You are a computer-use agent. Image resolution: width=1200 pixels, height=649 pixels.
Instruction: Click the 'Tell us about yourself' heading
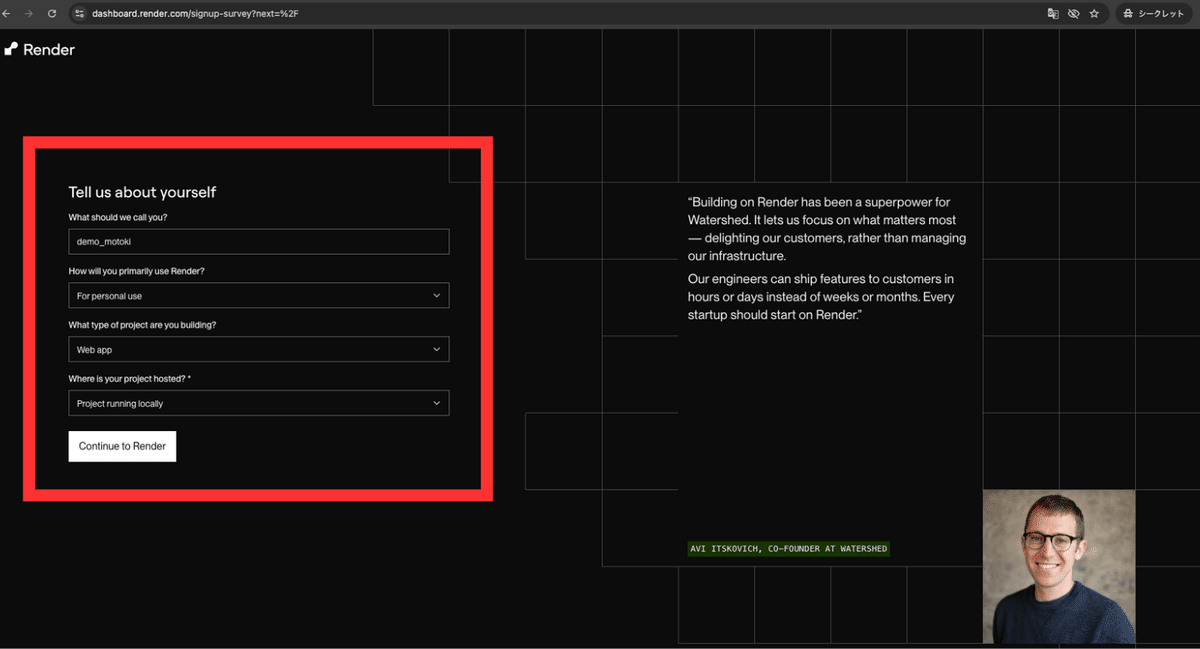pos(142,192)
